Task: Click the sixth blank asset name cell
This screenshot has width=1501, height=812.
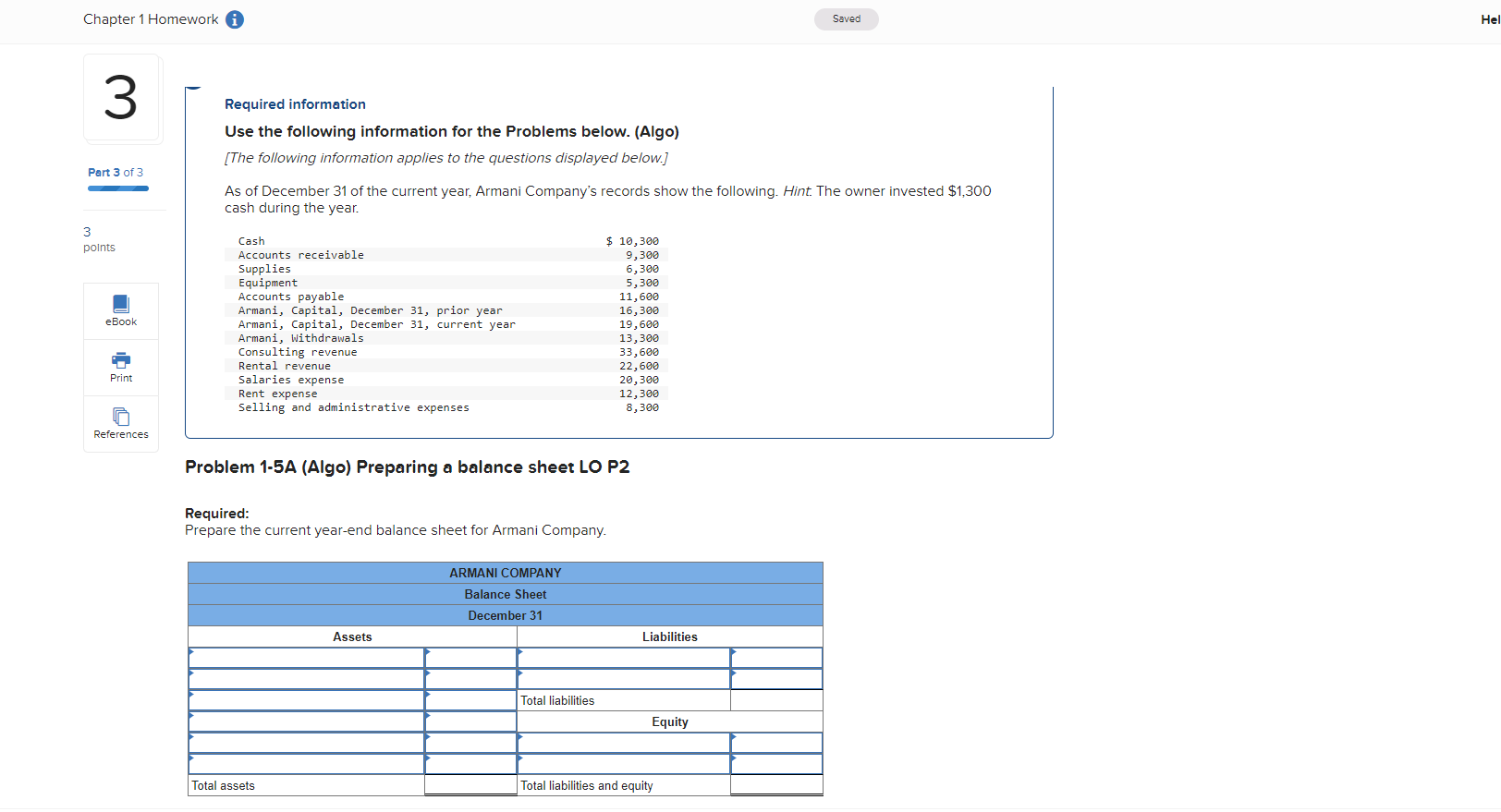Action: [306, 764]
